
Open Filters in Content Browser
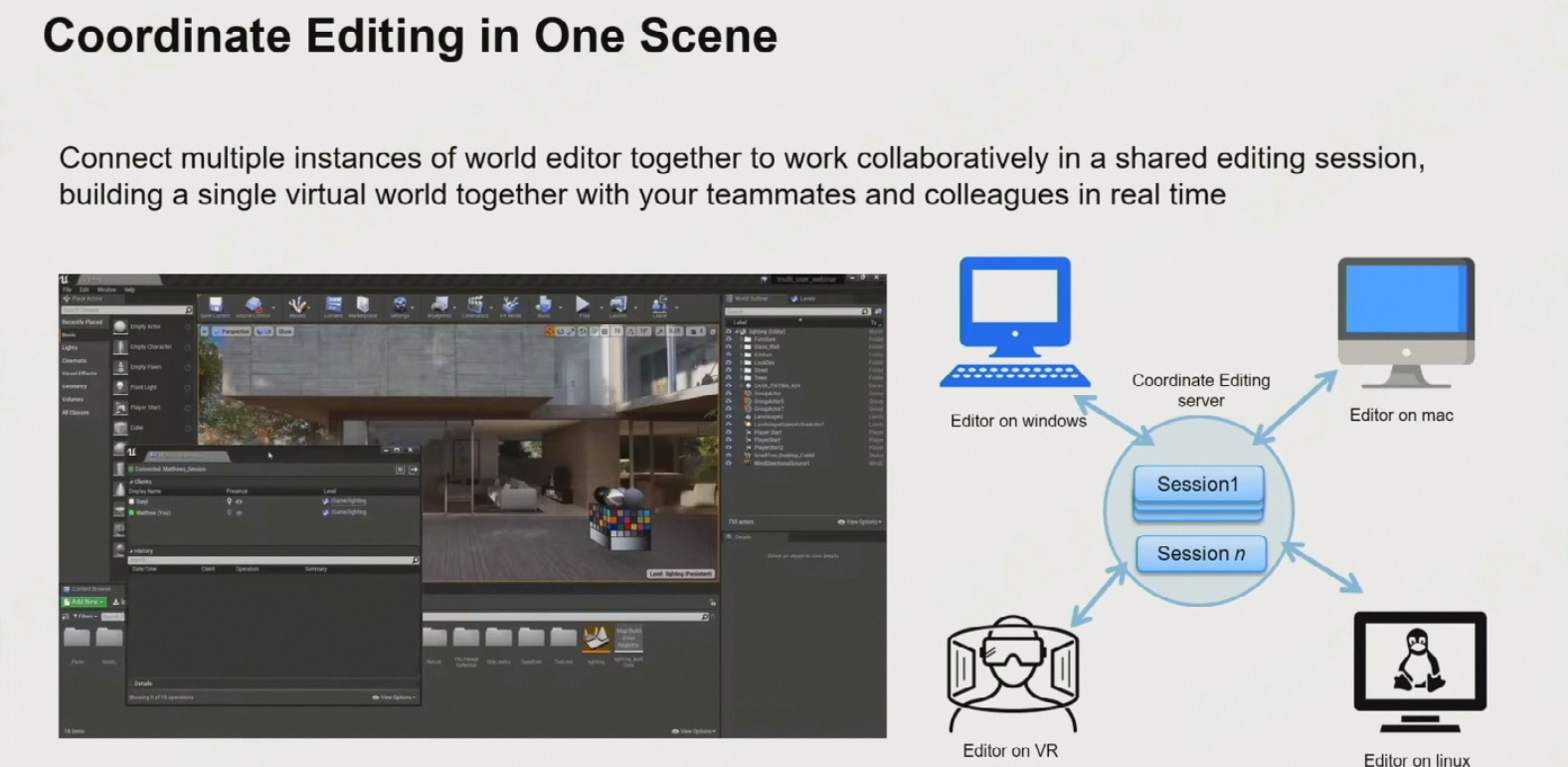tap(86, 616)
